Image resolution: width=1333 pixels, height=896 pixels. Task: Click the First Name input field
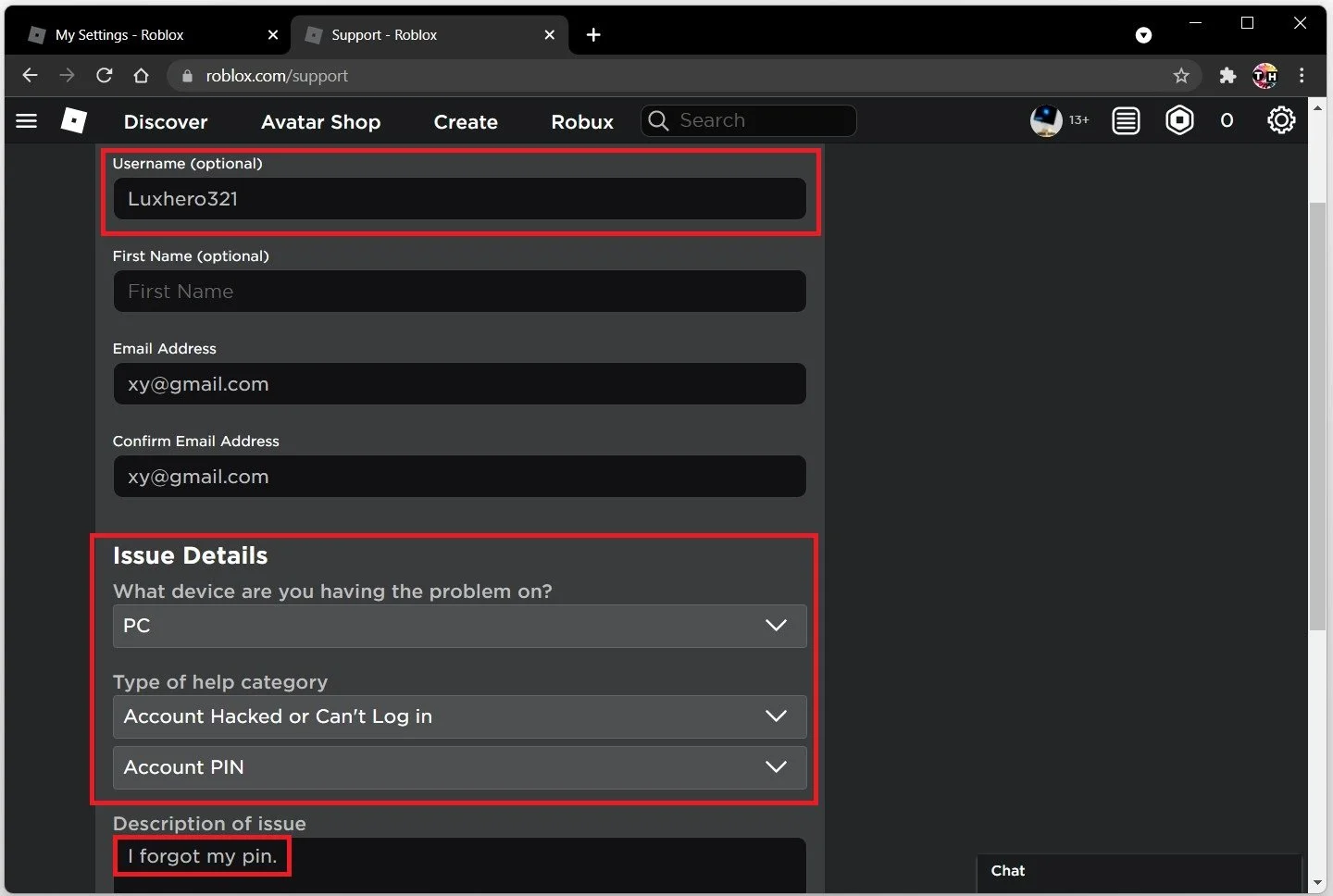pyautogui.click(x=459, y=291)
